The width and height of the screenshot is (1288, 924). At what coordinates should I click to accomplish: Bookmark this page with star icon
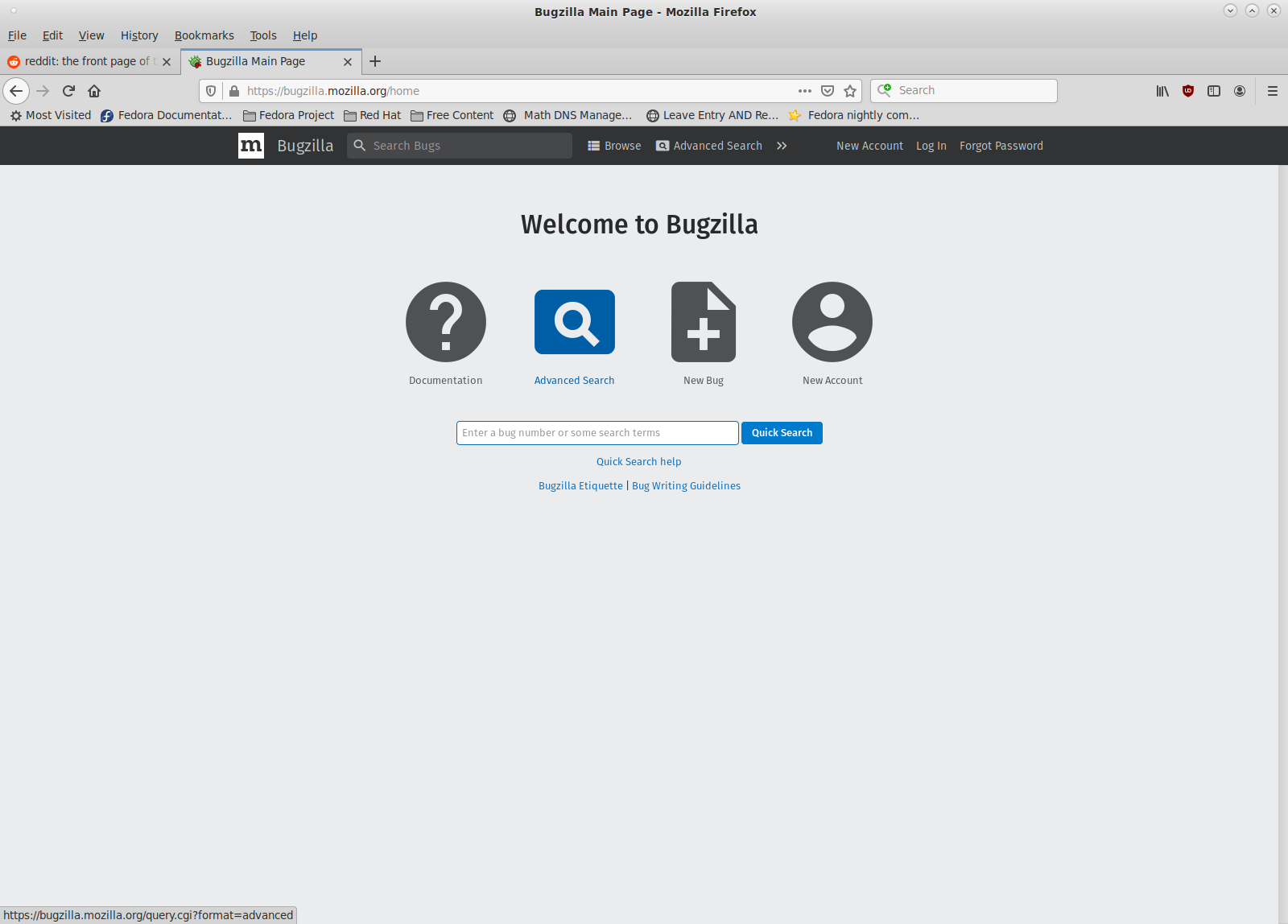tap(850, 91)
